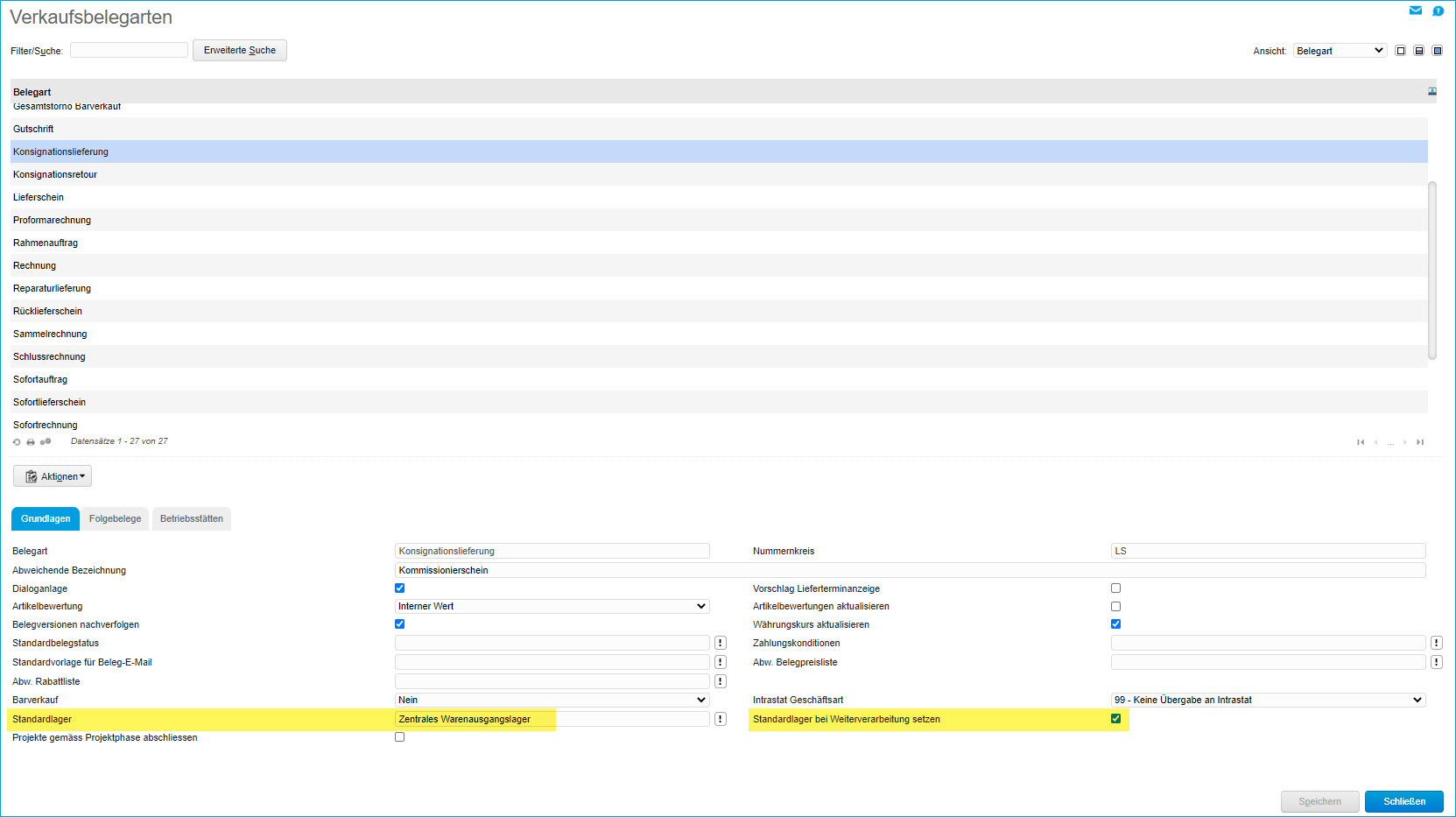The image size is (1456, 817).
Task: Click the Erweiterte Suche button
Action: (240, 51)
